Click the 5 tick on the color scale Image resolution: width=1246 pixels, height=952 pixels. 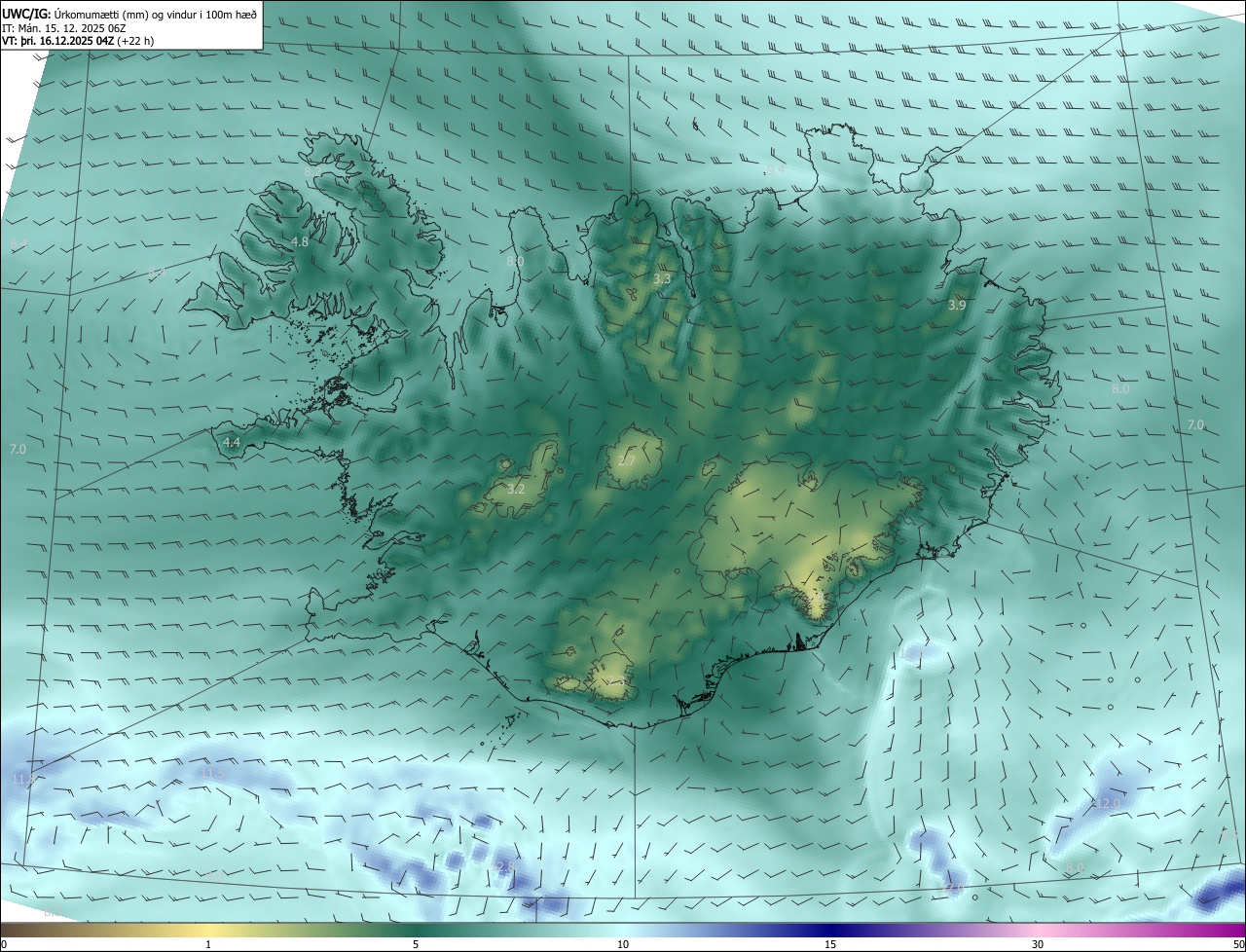tap(416, 944)
